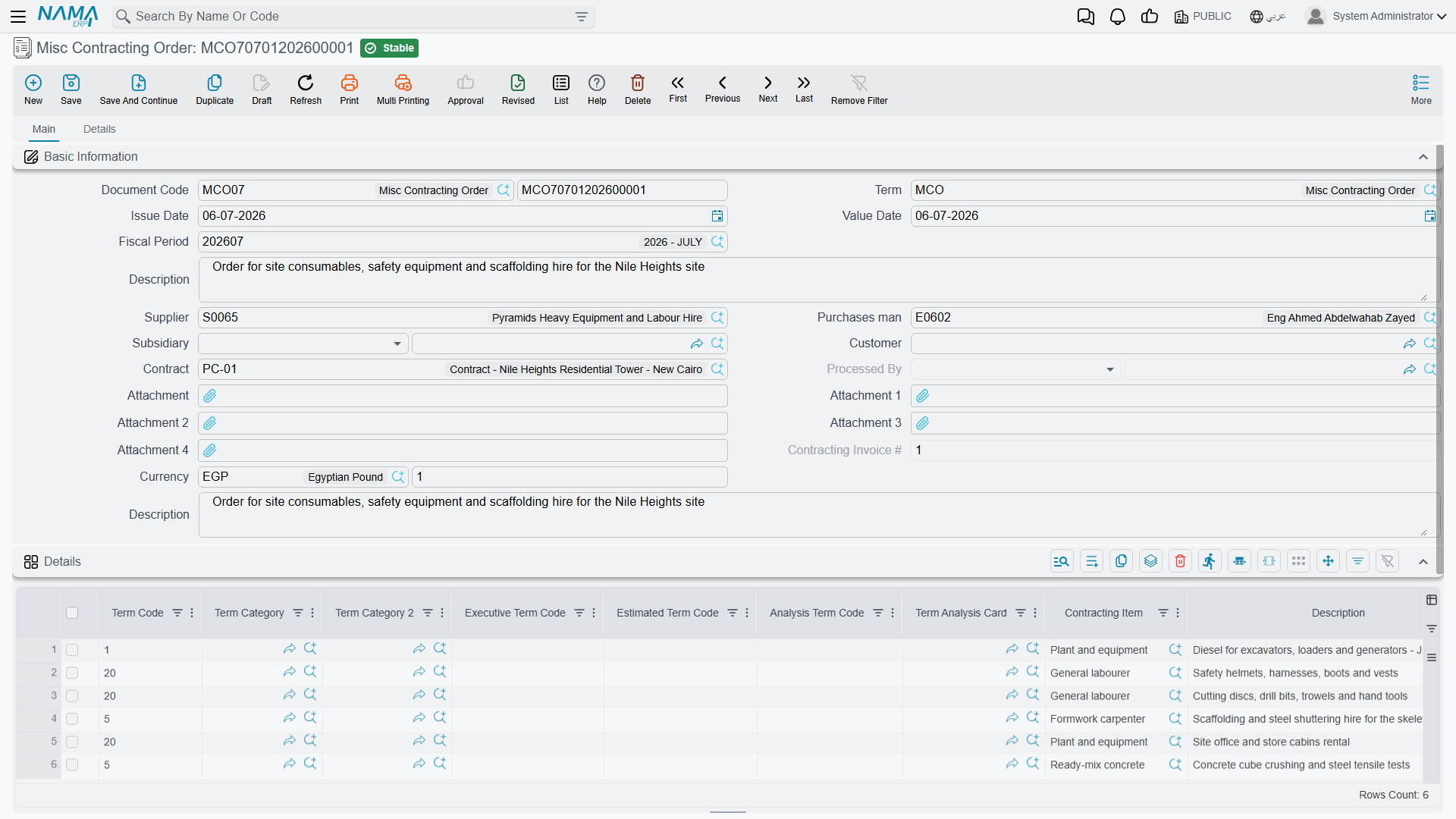
Task: Click the Approval toolbar icon
Action: point(466,89)
